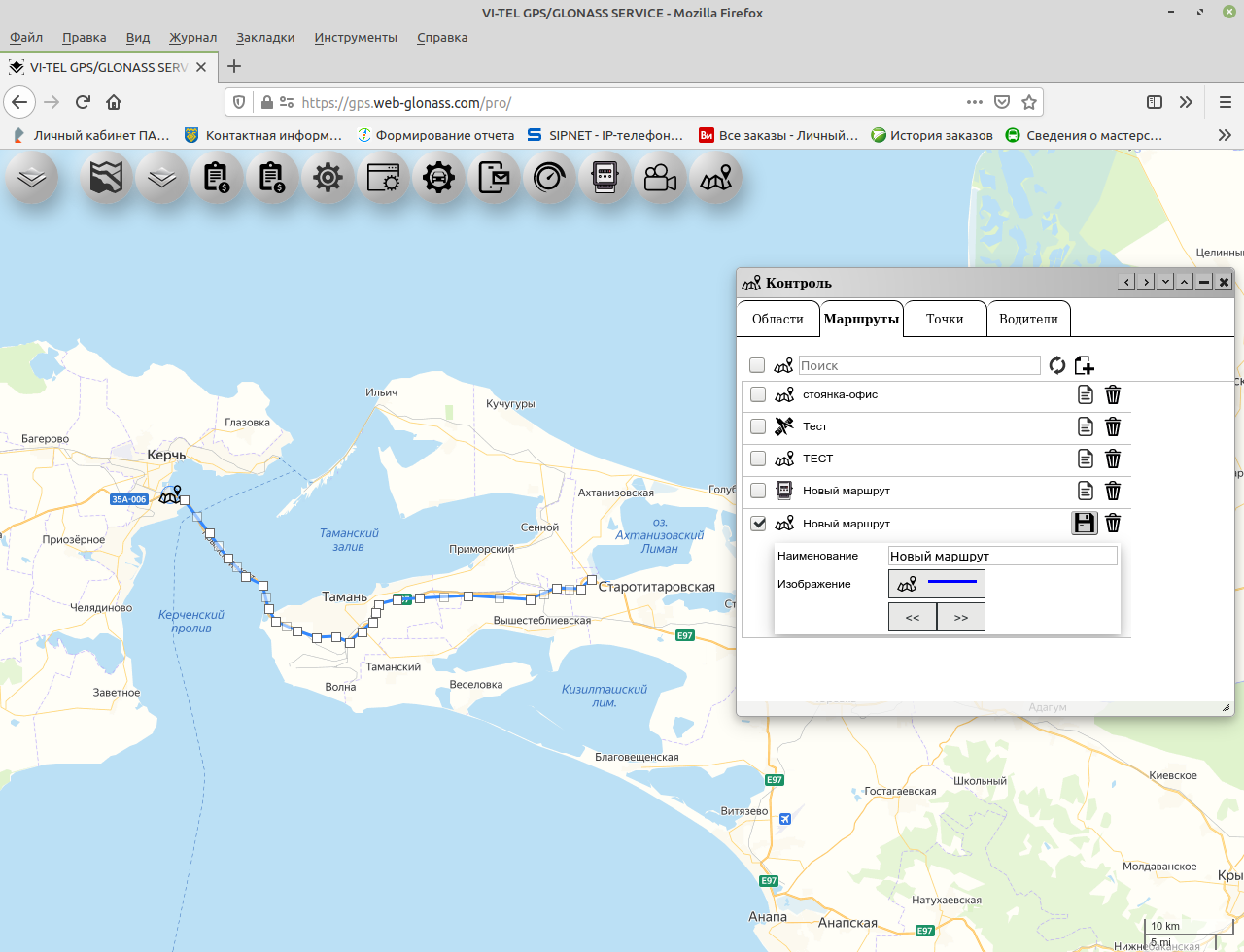
Task: Delete the стоянка-офис route
Action: pos(1114,394)
